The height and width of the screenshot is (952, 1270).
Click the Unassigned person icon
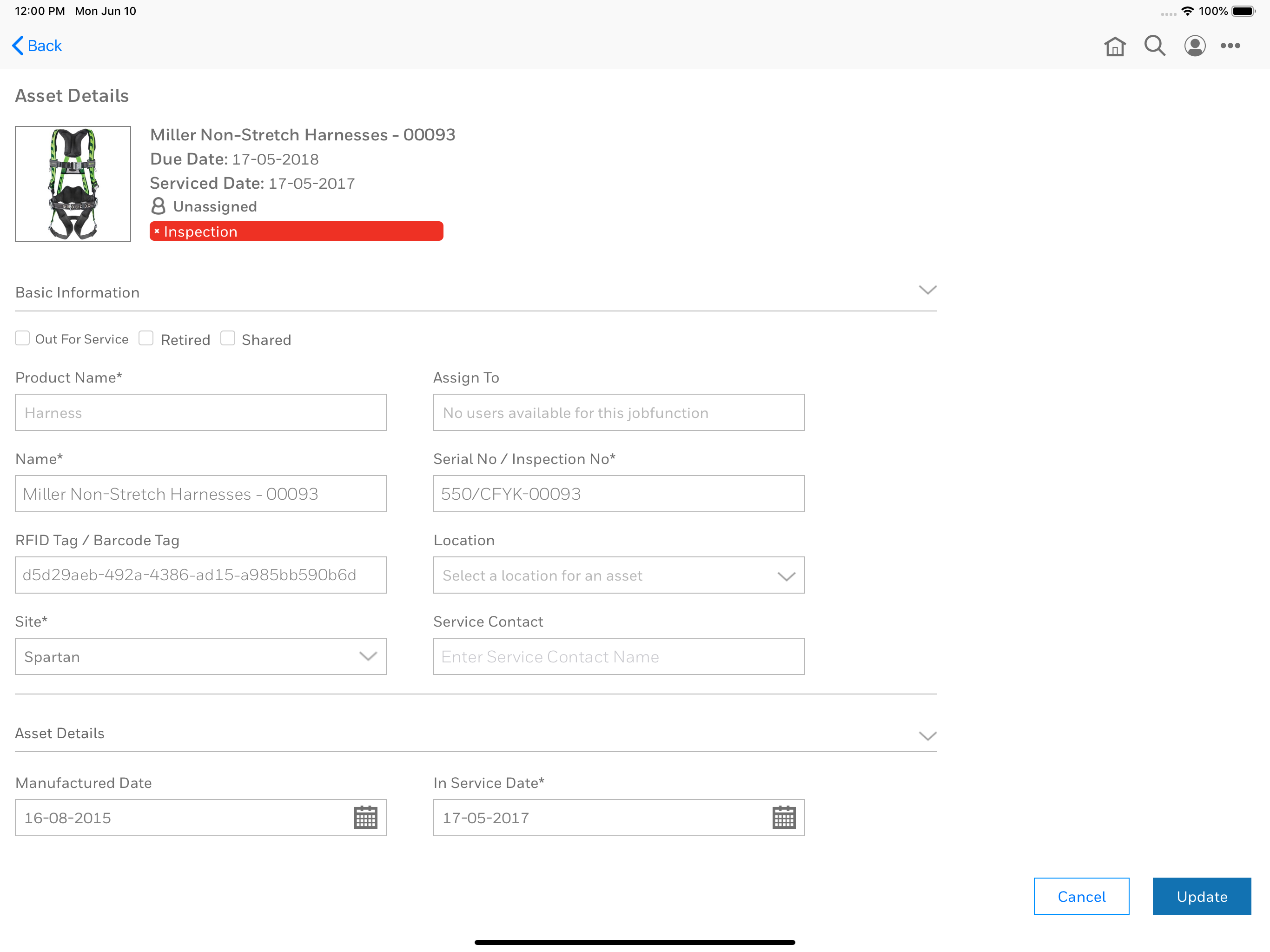click(x=158, y=205)
